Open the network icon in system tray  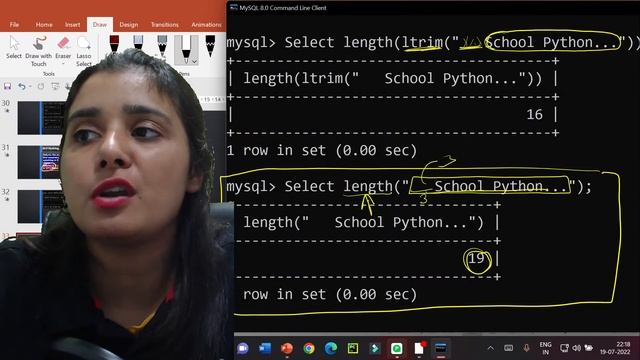[564, 348]
